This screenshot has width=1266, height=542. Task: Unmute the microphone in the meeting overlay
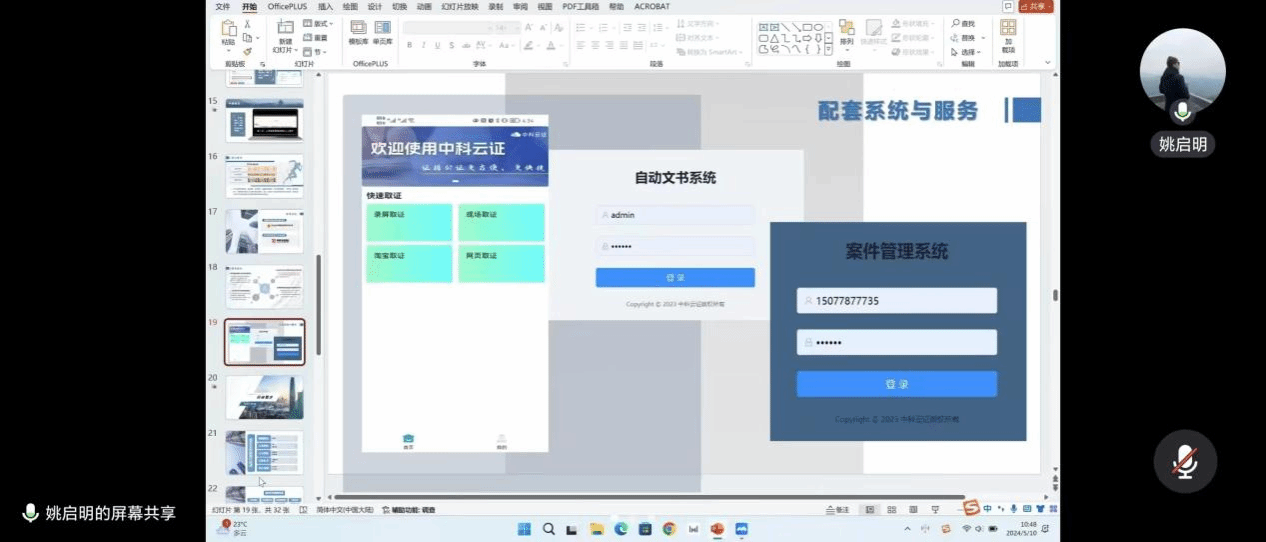1185,462
